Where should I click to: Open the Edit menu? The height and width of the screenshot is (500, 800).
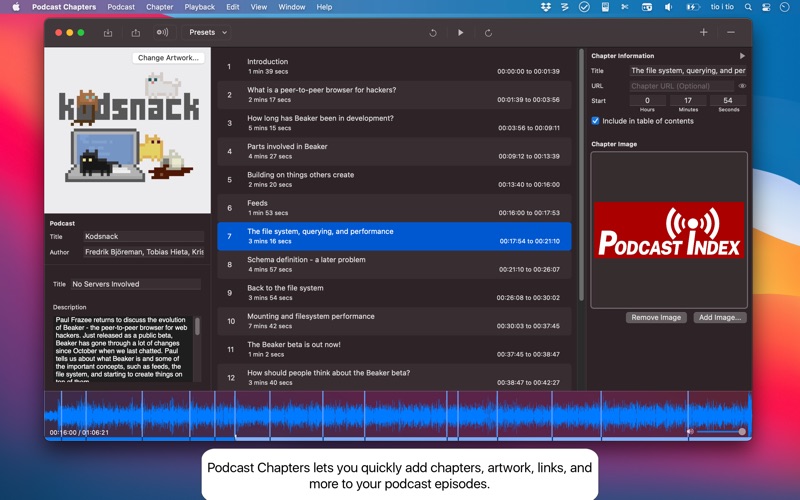point(233,7)
